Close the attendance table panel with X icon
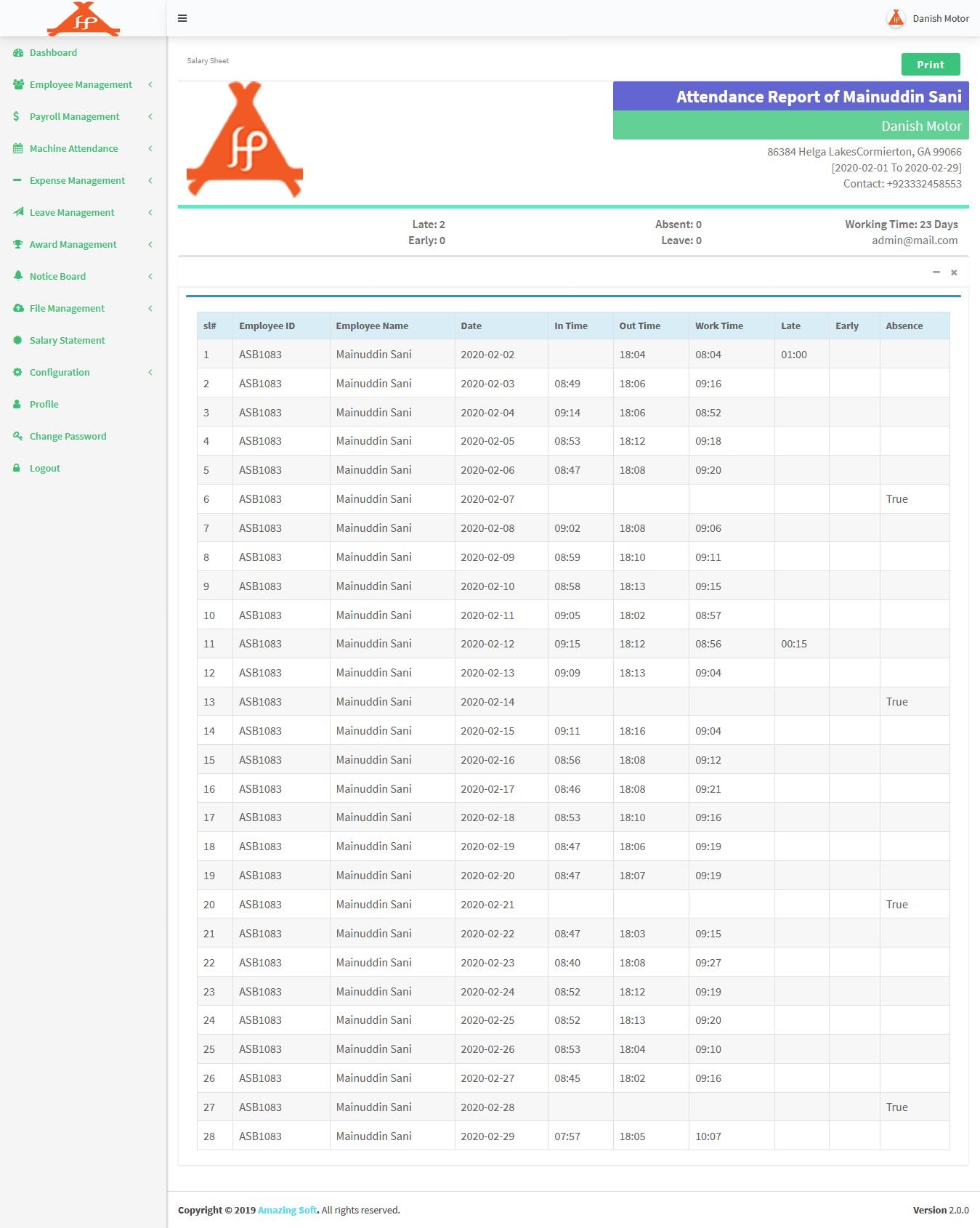Image resolution: width=980 pixels, height=1228 pixels. tap(954, 272)
